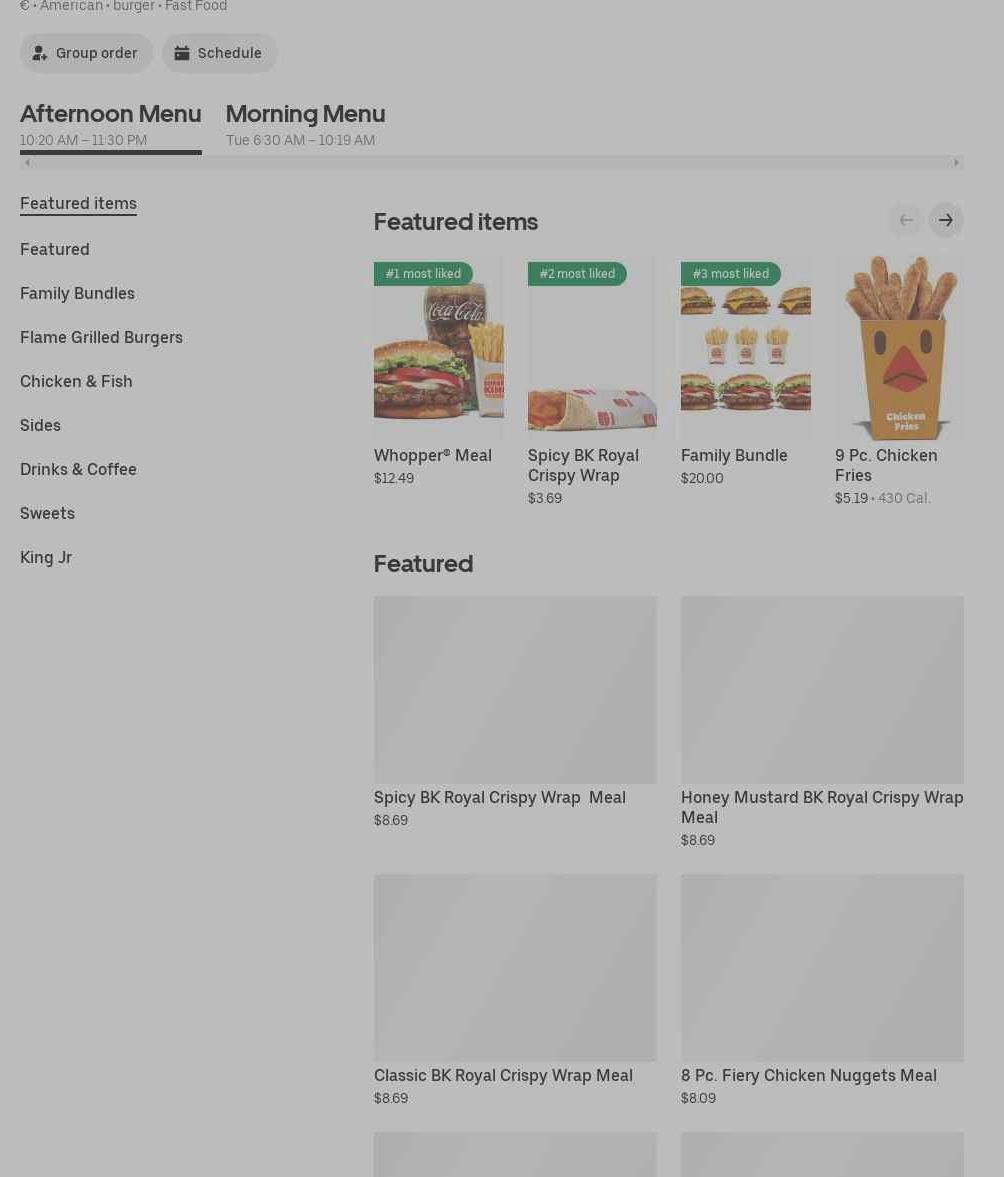Open the Drinks & Coffee category
Screen dimensions: 1004x1177
(x=78, y=470)
